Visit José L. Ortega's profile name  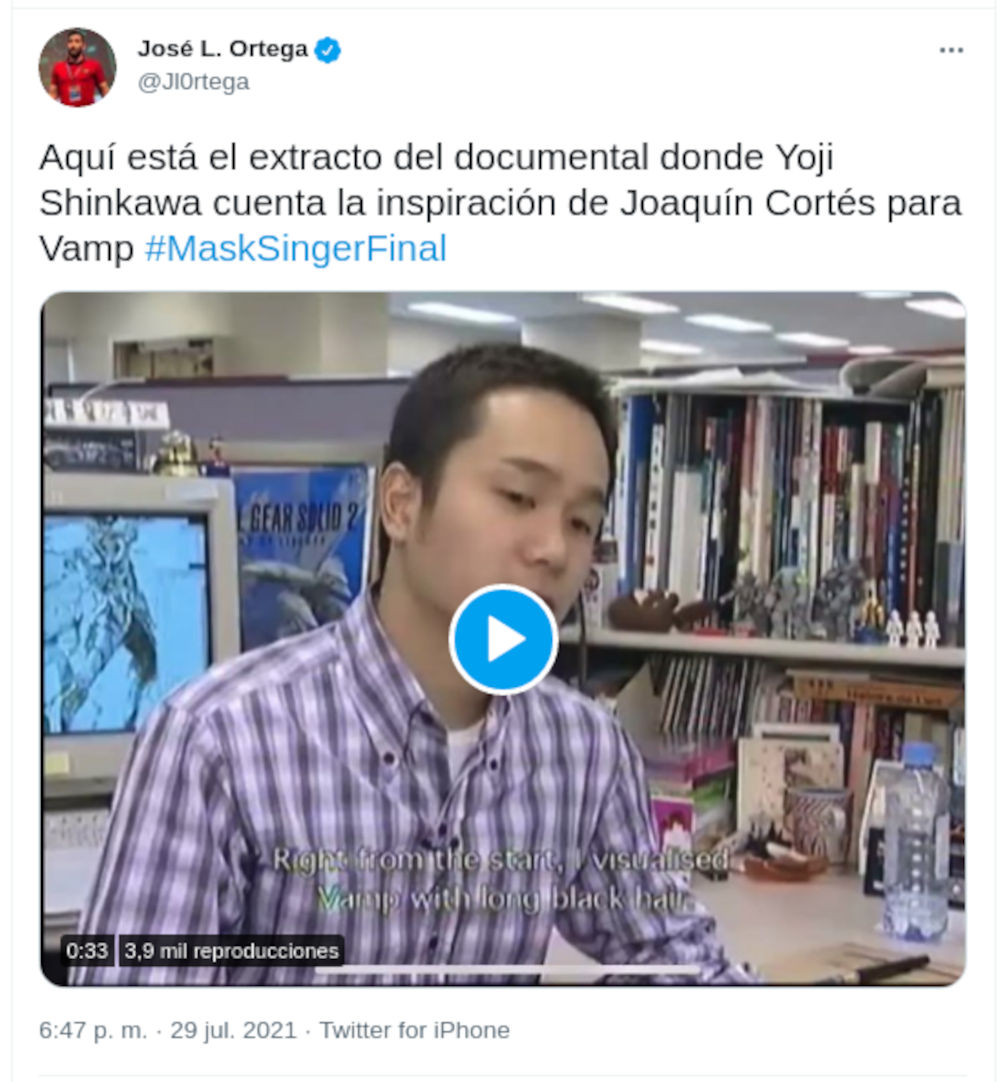click(222, 49)
